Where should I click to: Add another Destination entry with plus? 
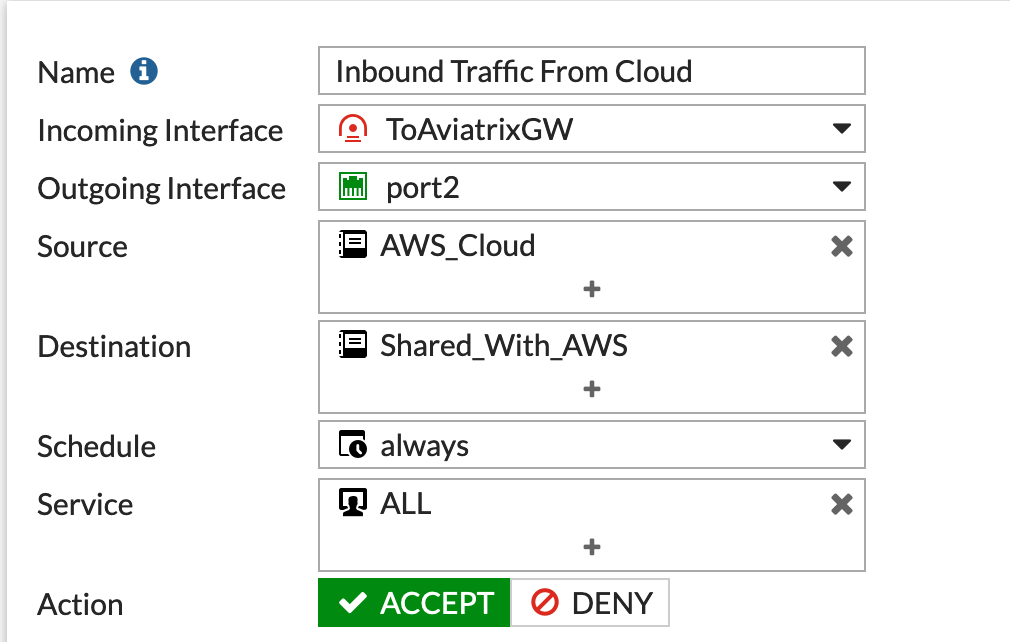point(592,389)
